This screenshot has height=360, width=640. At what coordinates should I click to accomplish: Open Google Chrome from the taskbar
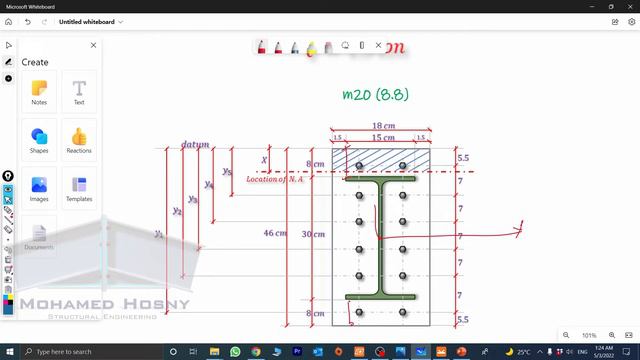tap(256, 351)
